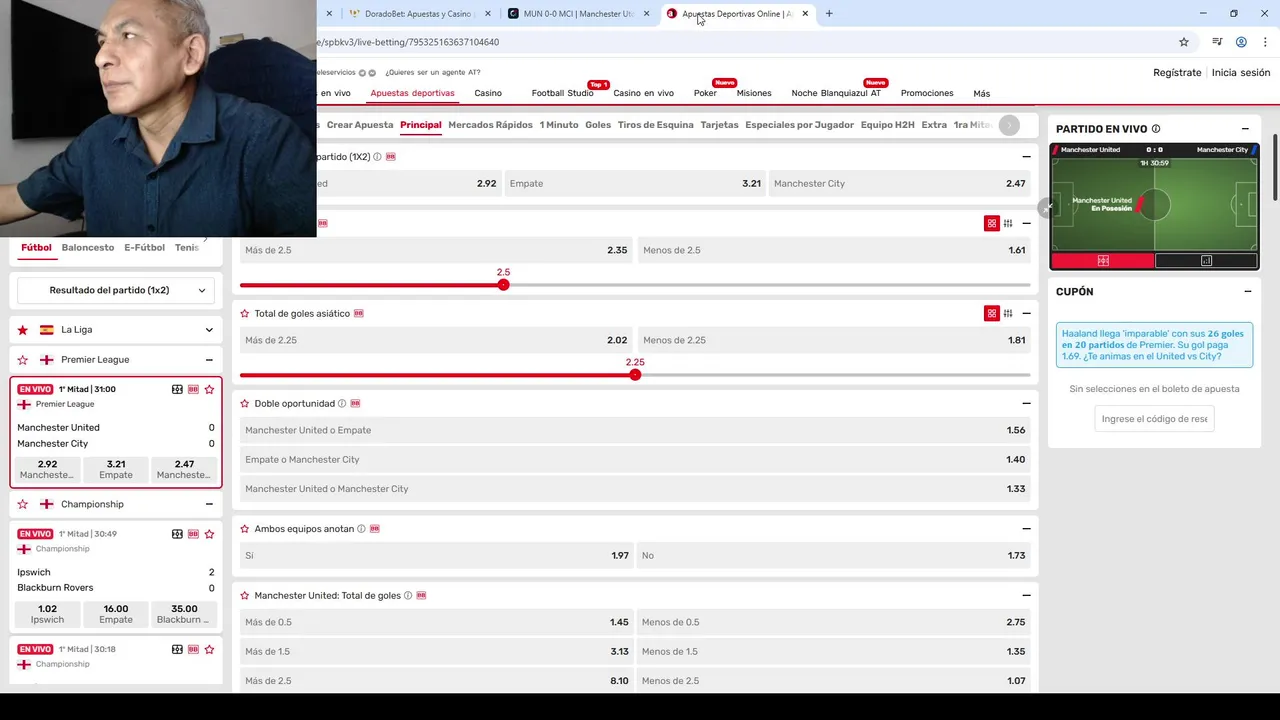Unstar La Liga favorite in the sidebar

[x=23, y=329]
